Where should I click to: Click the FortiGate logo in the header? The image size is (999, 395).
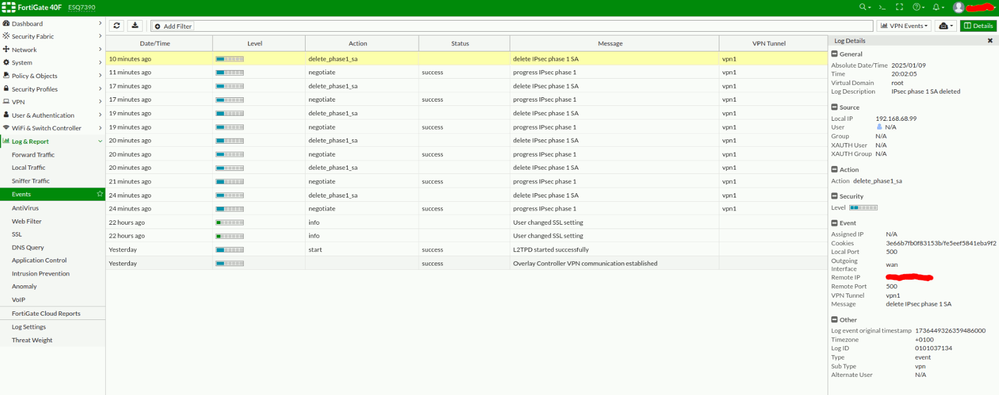tap(7, 7)
